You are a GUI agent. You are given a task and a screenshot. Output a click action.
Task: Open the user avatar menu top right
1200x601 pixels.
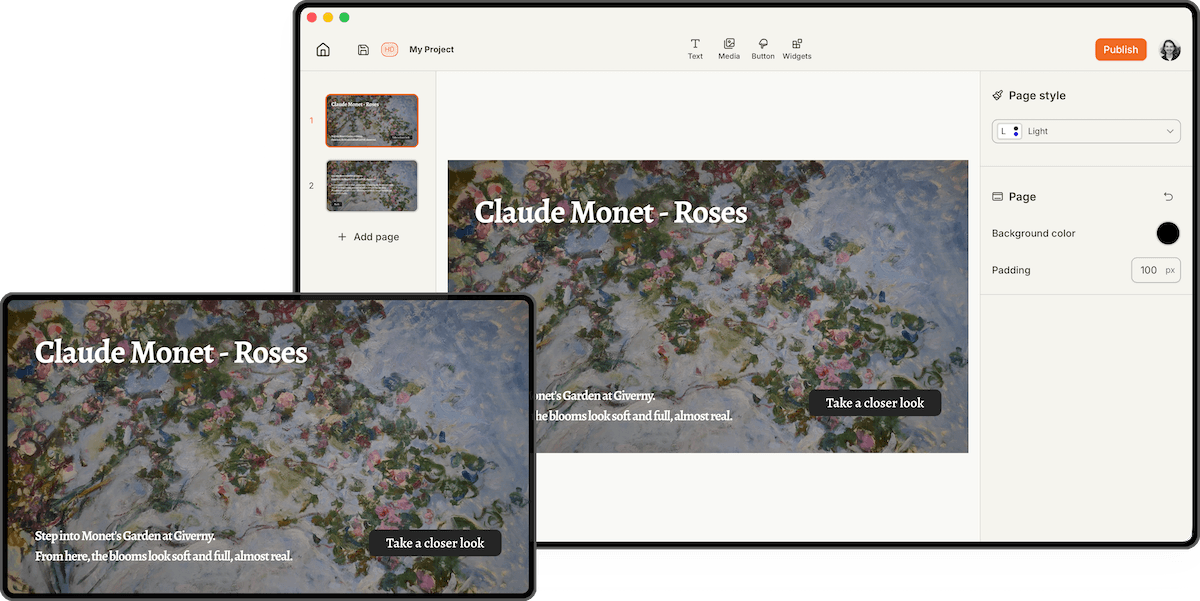1170,49
